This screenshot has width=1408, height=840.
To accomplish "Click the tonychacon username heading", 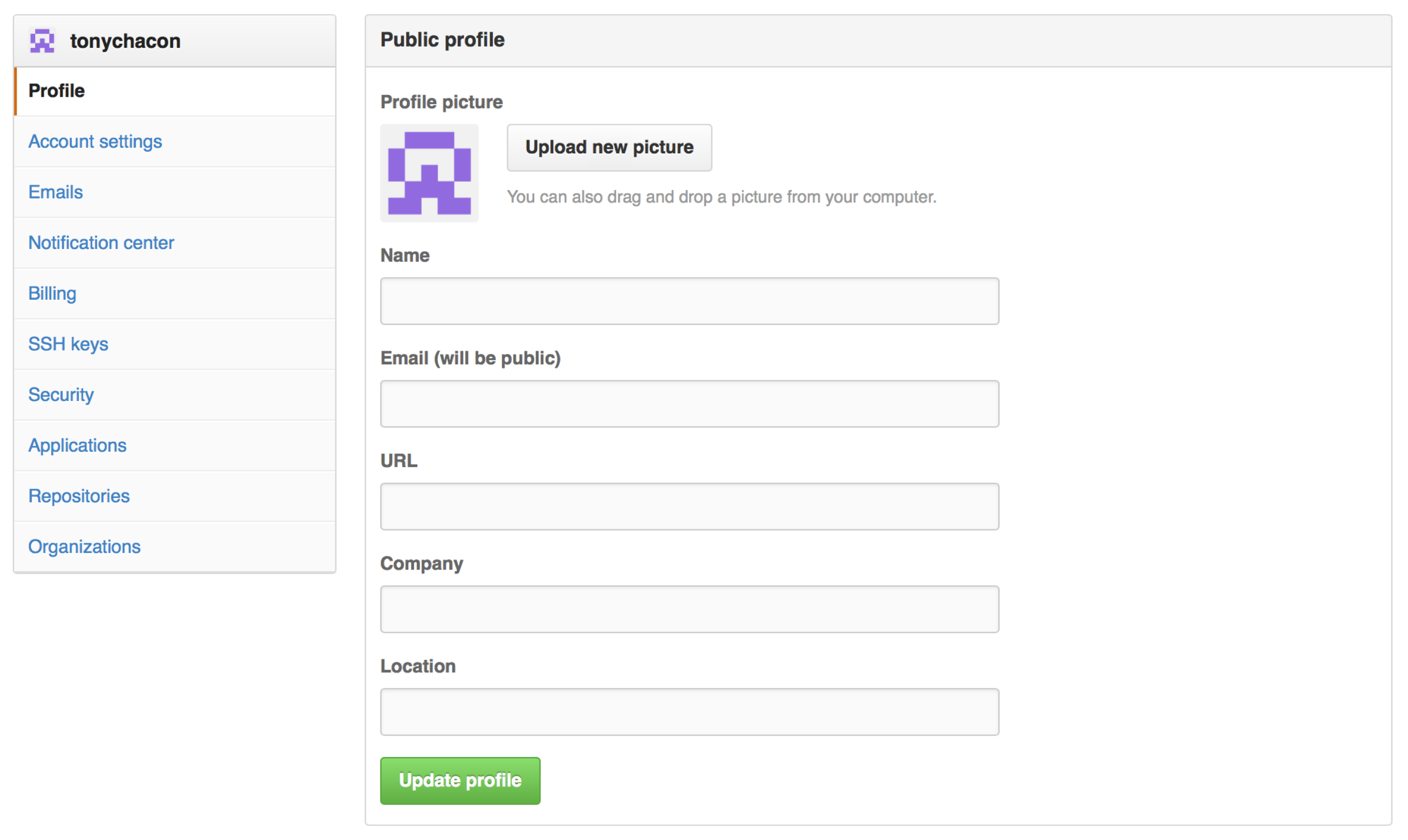I will [125, 41].
